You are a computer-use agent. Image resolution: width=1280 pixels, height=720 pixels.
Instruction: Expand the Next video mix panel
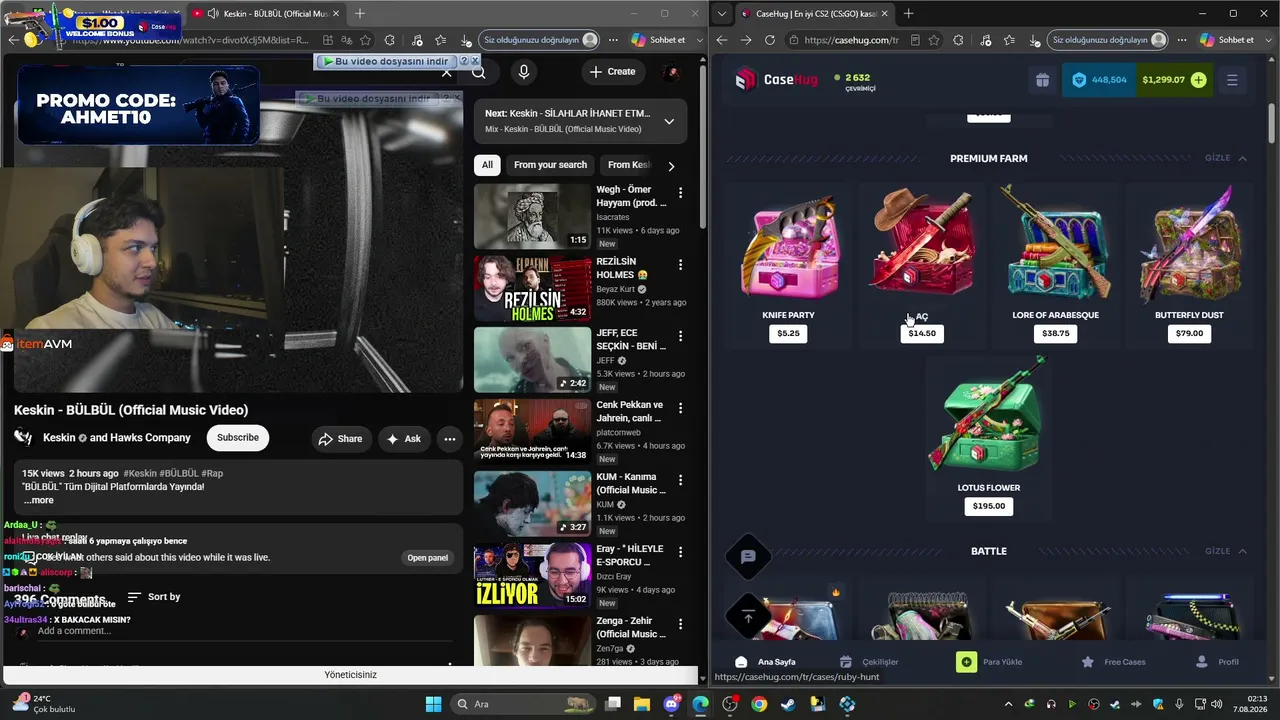[669, 121]
